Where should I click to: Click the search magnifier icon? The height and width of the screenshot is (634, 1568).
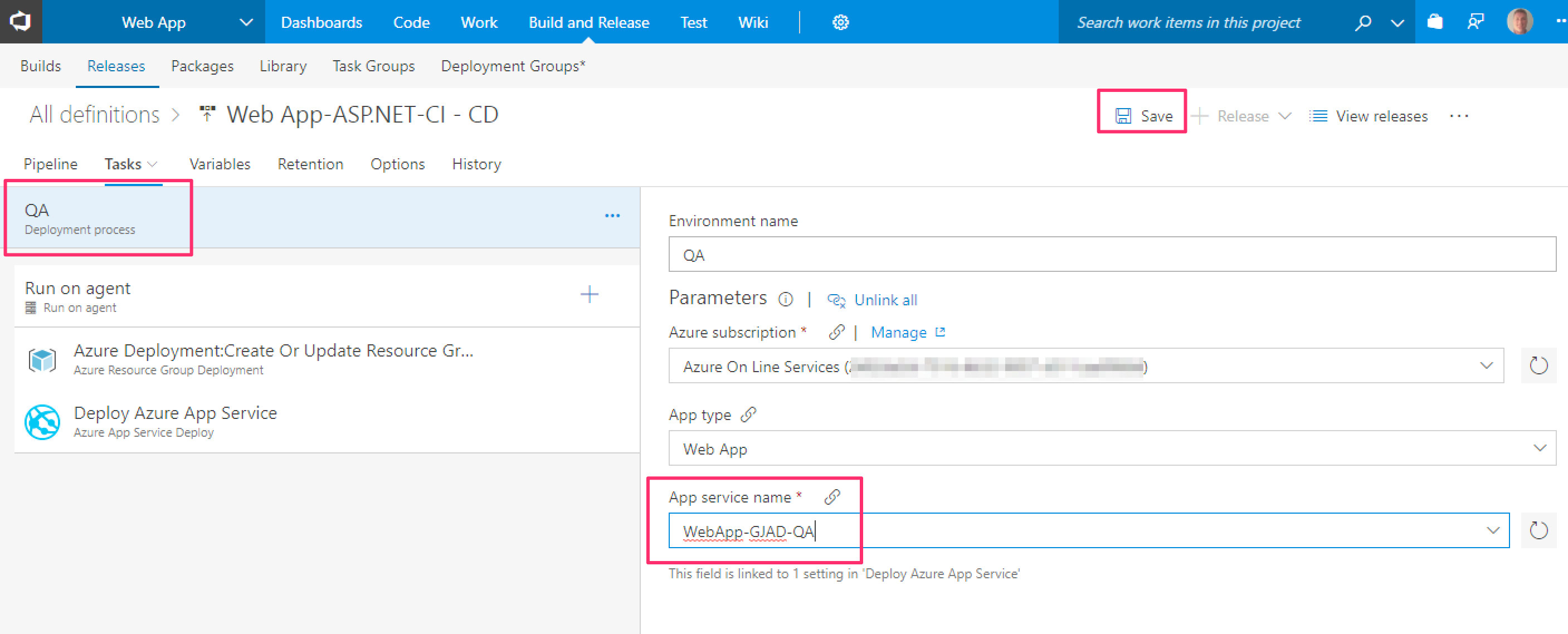[x=1363, y=22]
